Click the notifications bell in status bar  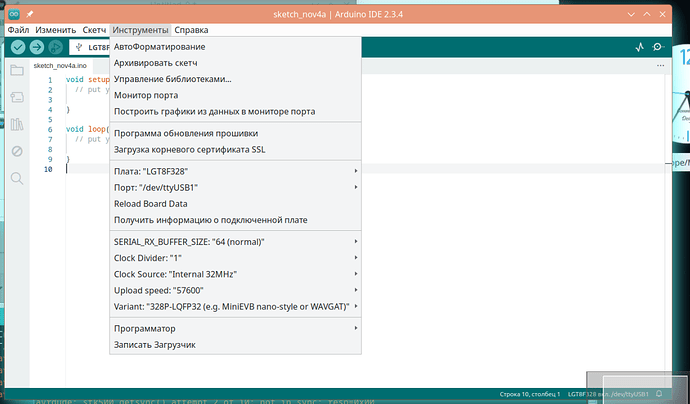point(660,394)
